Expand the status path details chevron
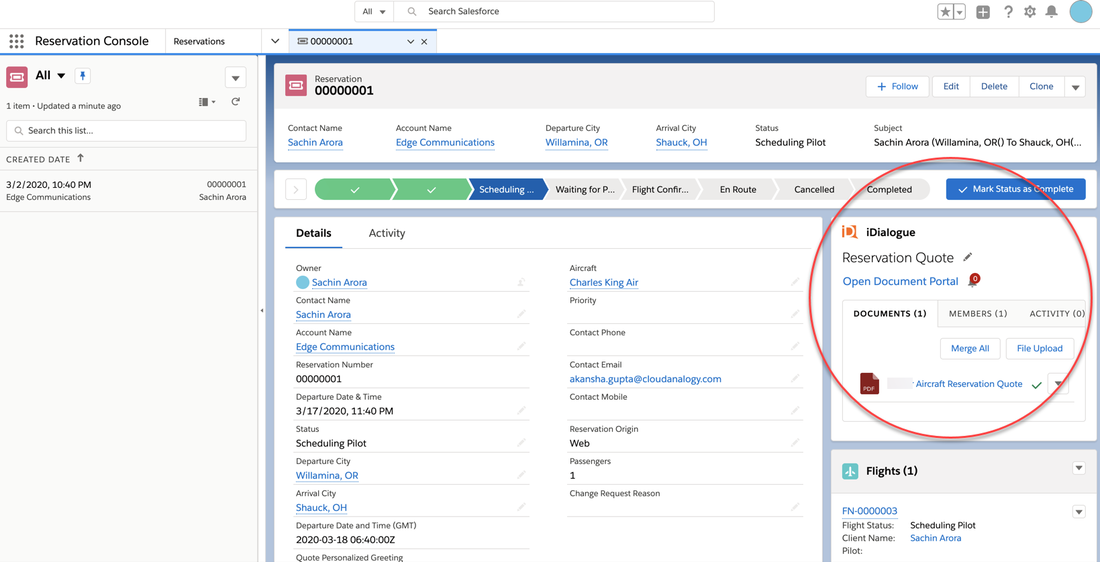 [296, 189]
